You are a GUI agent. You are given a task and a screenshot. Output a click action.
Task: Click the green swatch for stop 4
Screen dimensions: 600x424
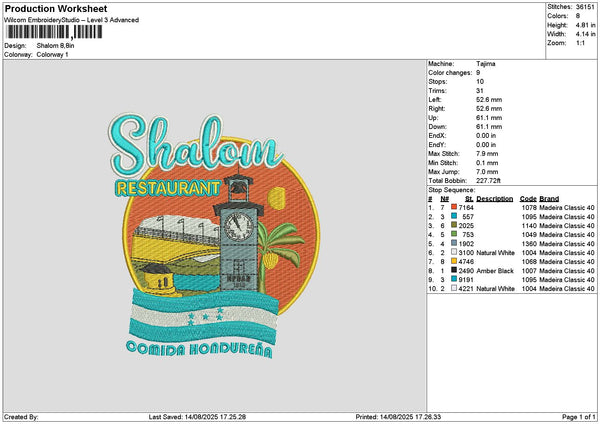(x=455, y=234)
